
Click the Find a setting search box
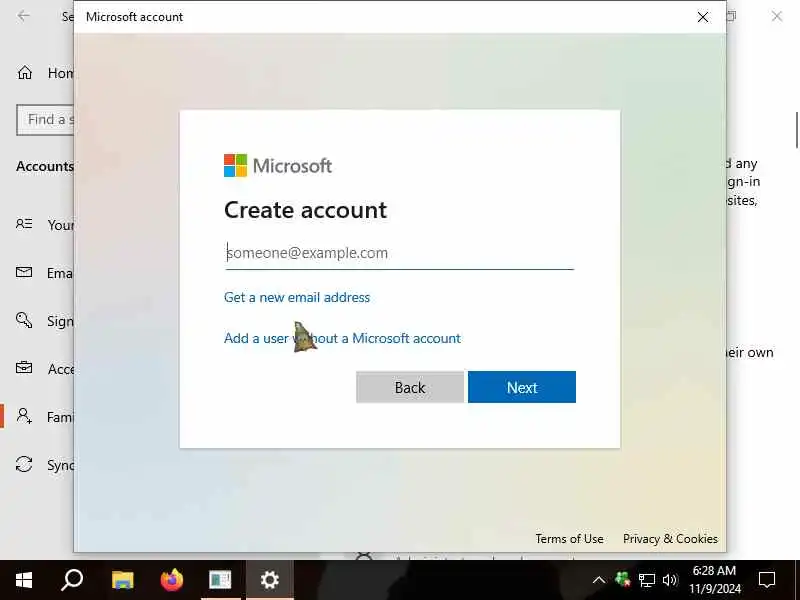coord(45,120)
